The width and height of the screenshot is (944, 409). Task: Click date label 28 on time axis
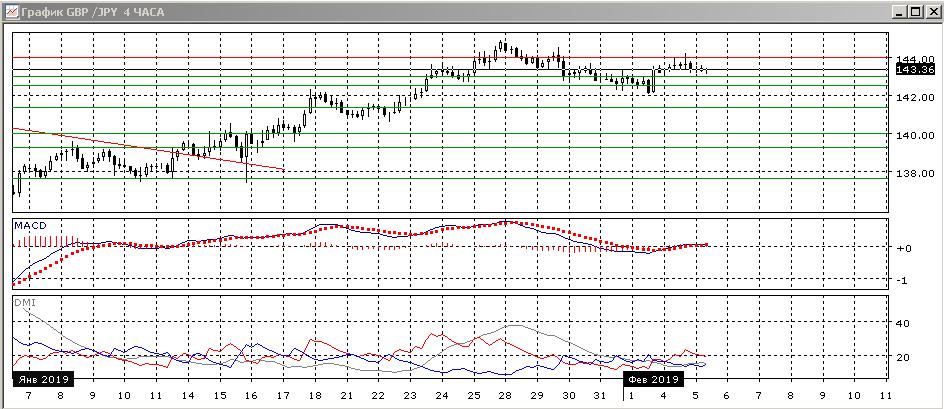505,396
